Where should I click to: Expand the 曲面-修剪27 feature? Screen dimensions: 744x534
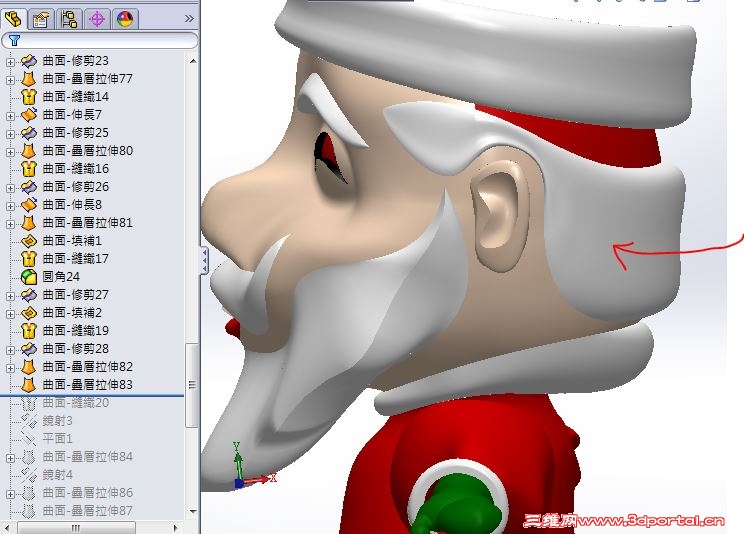[x=10, y=296]
